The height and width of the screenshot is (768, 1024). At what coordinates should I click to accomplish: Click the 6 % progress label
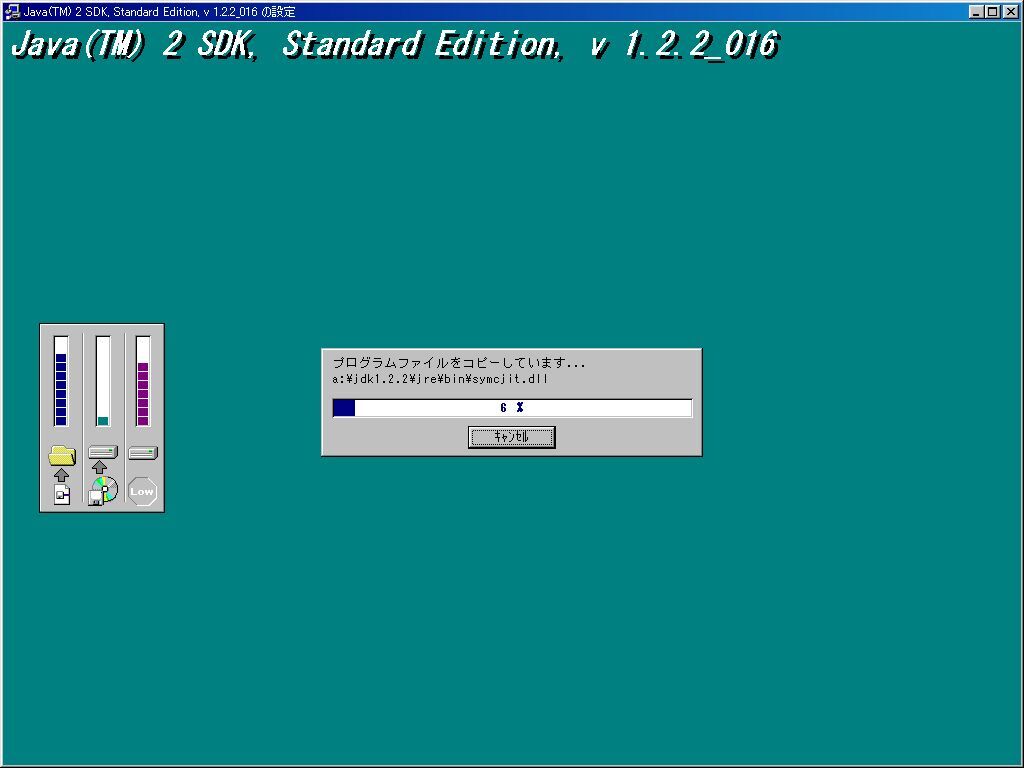(x=512, y=408)
